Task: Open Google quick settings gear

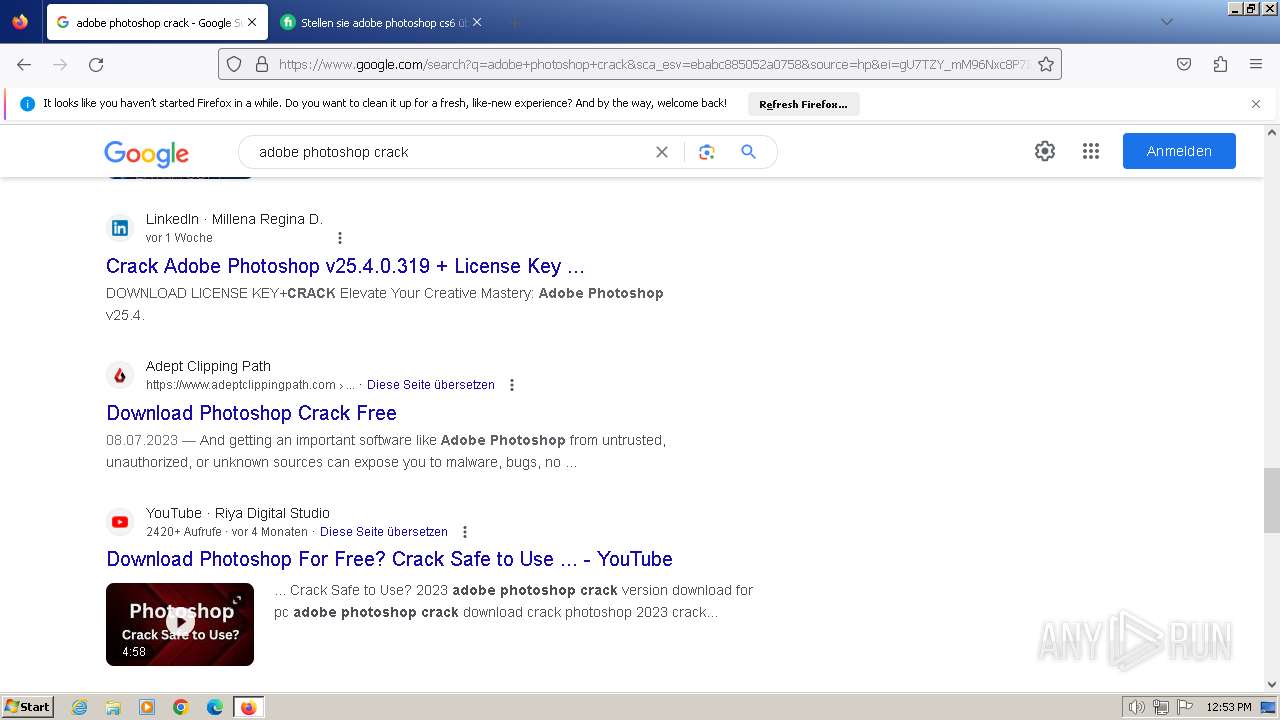Action: [1045, 151]
